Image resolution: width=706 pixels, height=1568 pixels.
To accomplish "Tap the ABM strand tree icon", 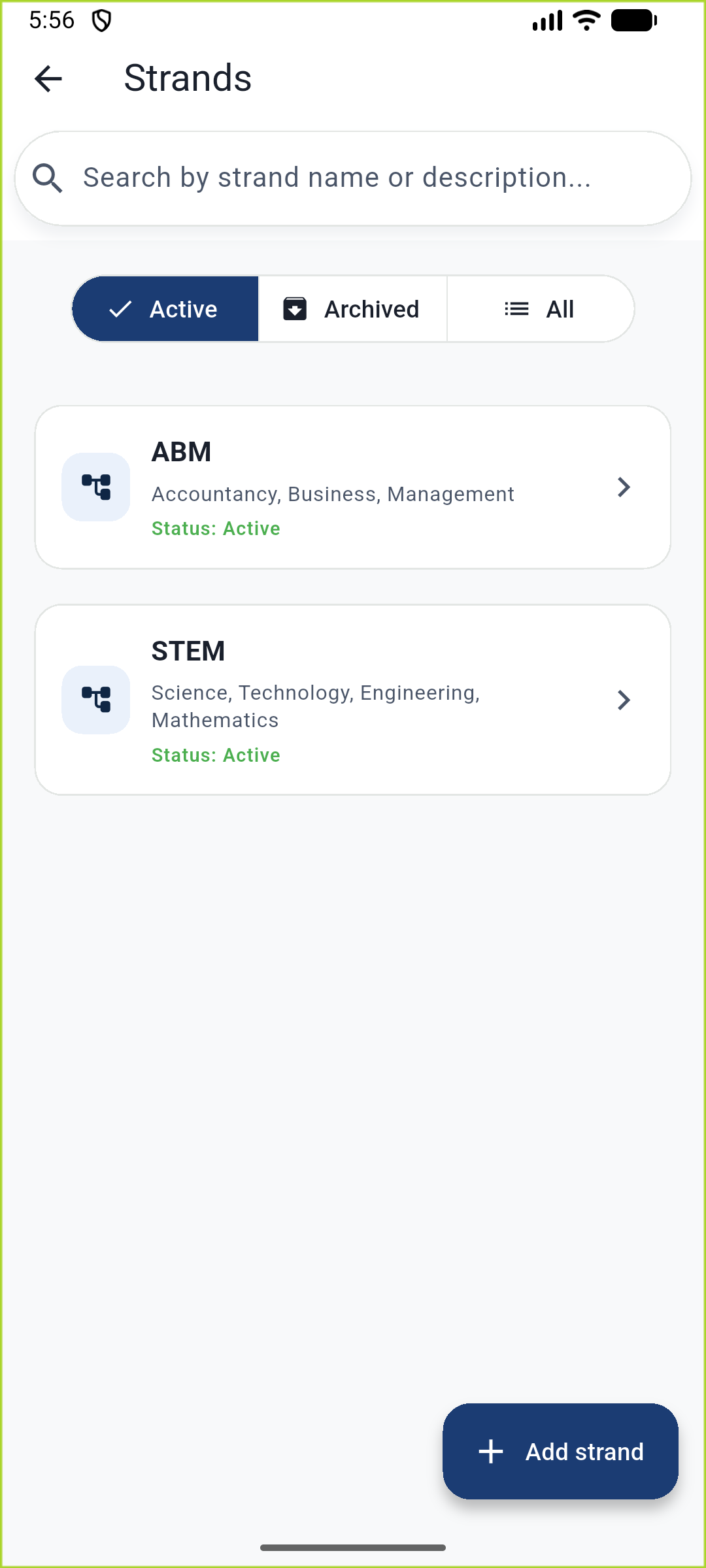I will tap(96, 487).
